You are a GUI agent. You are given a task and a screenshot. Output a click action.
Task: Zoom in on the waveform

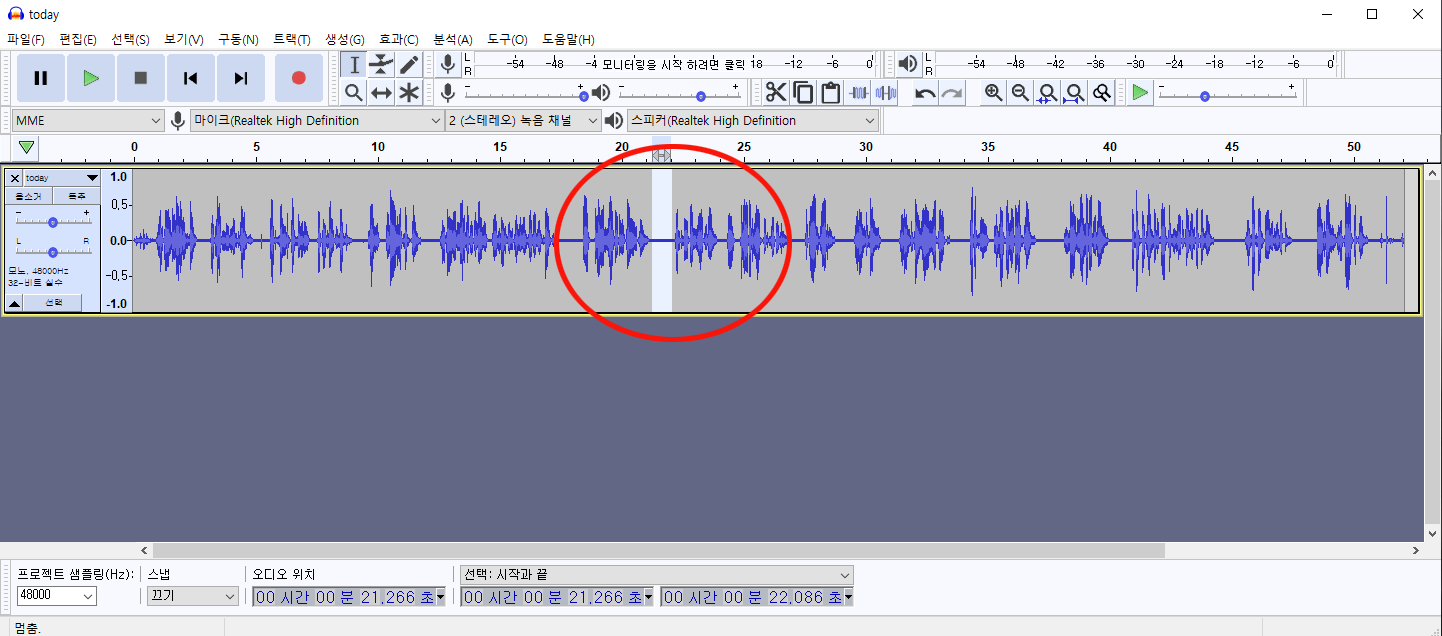(993, 93)
